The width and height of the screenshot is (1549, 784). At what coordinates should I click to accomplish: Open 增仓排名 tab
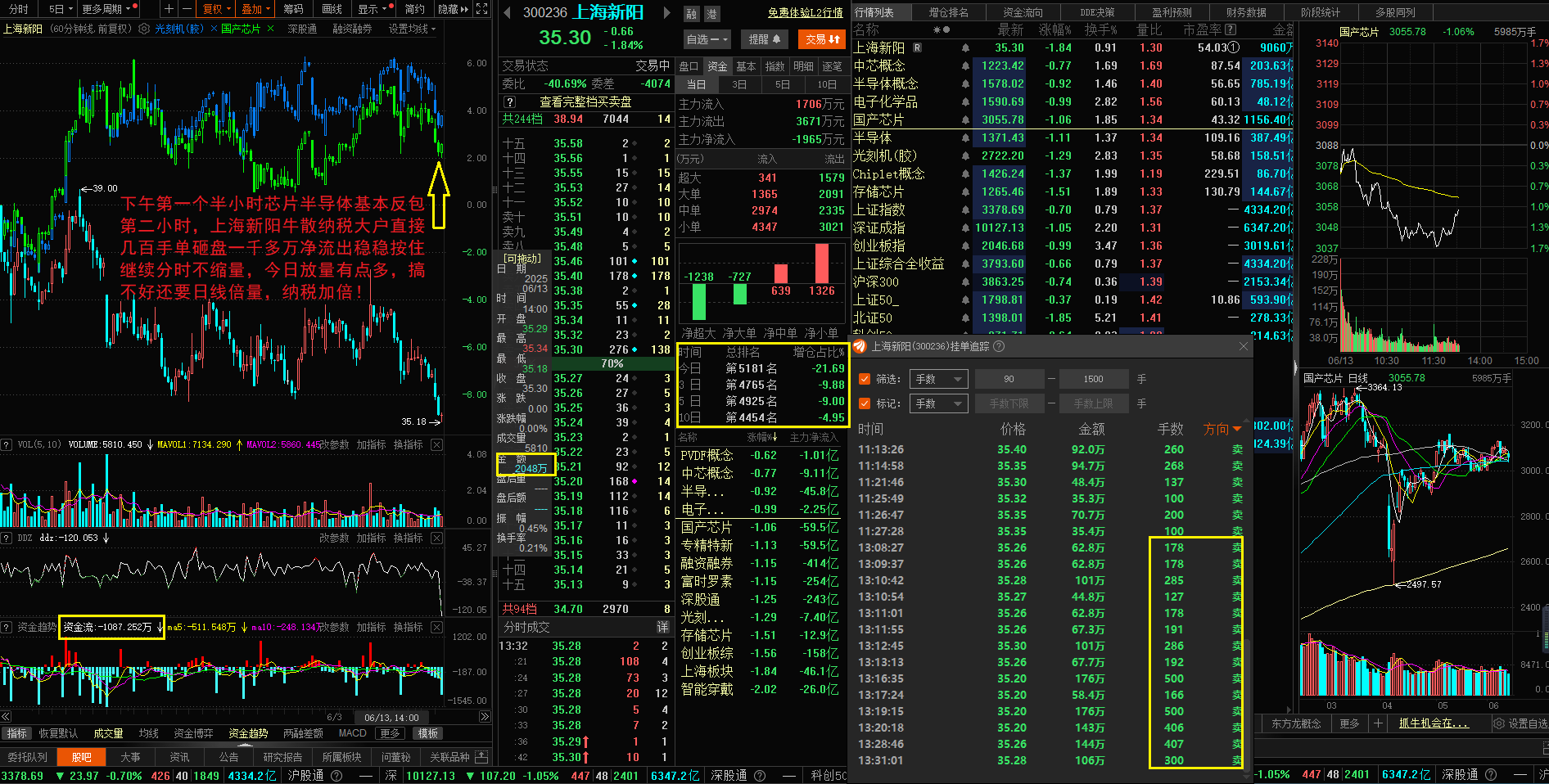click(x=948, y=12)
